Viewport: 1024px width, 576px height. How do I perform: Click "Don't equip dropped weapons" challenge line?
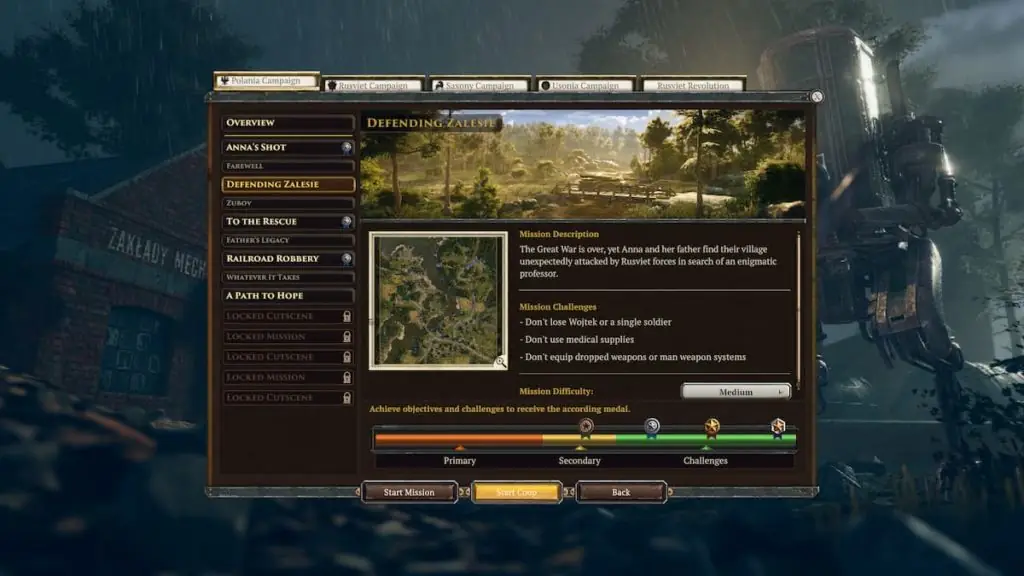pos(633,357)
